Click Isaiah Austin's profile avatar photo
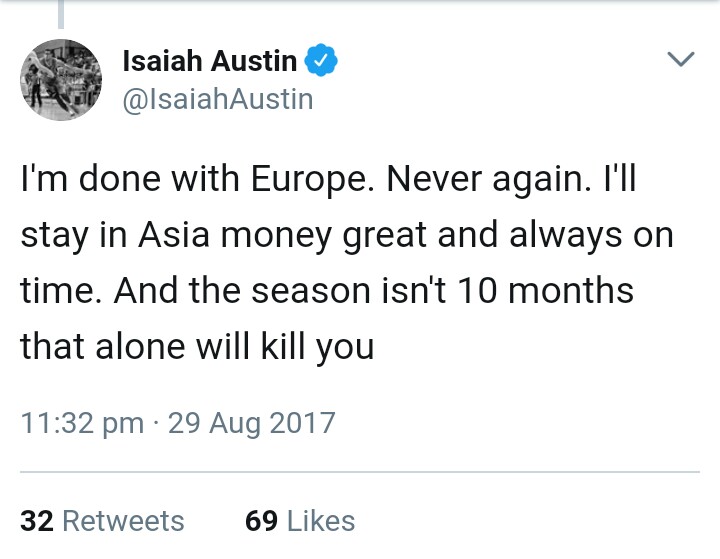The width and height of the screenshot is (720, 559). tap(59, 81)
